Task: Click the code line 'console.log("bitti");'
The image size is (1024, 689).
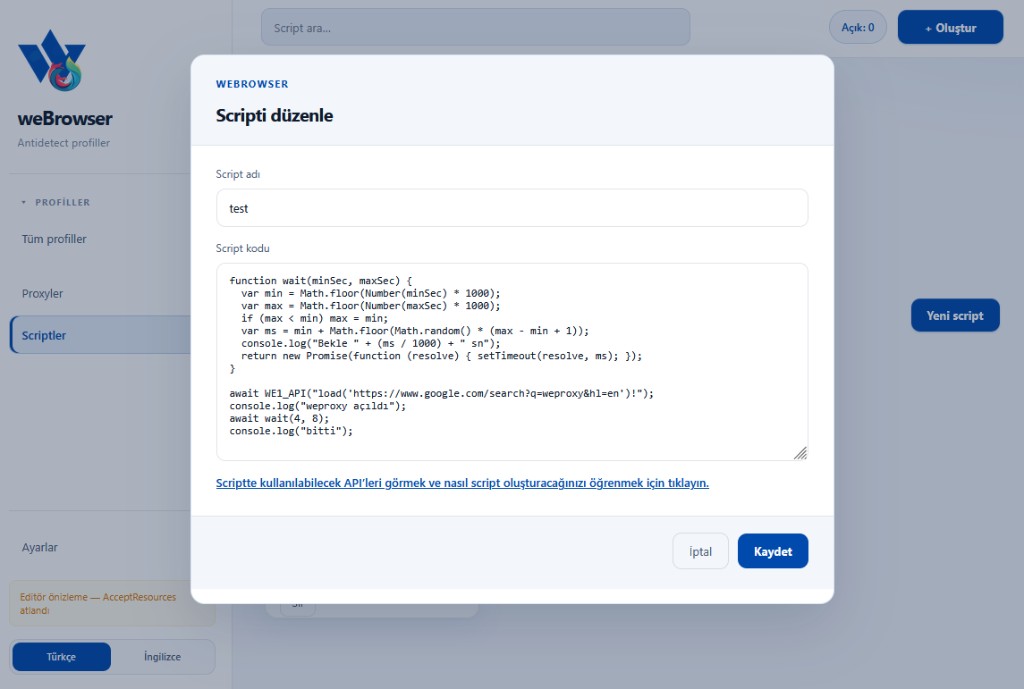Action: click(x=291, y=431)
